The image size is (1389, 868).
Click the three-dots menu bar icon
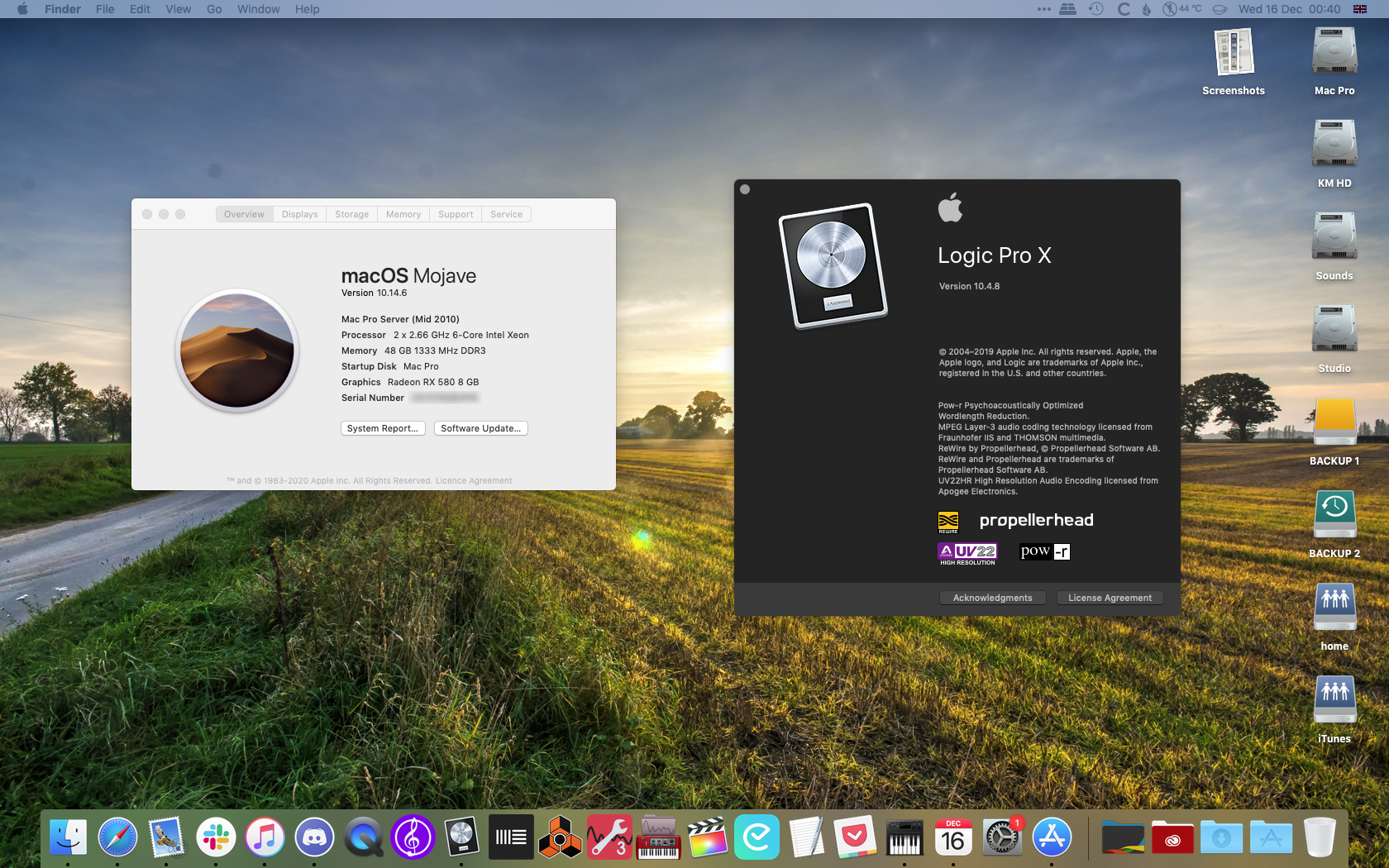point(1043,9)
